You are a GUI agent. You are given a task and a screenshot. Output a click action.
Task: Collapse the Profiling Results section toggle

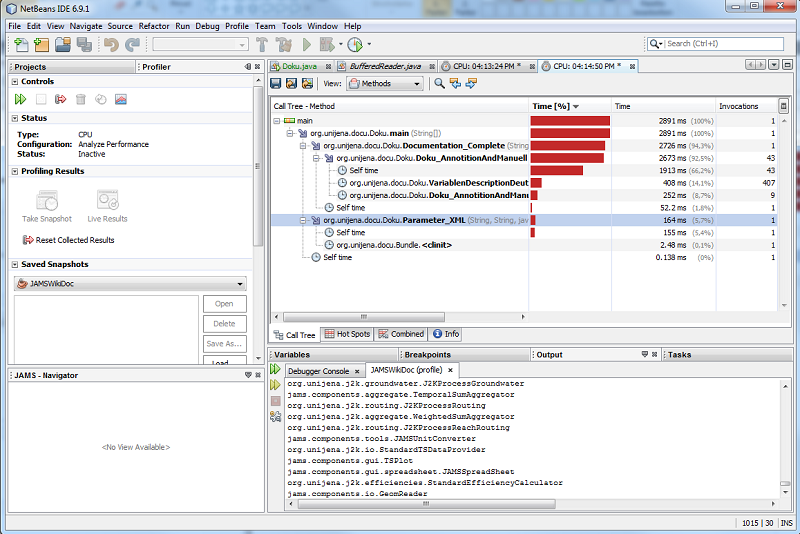pos(15,171)
